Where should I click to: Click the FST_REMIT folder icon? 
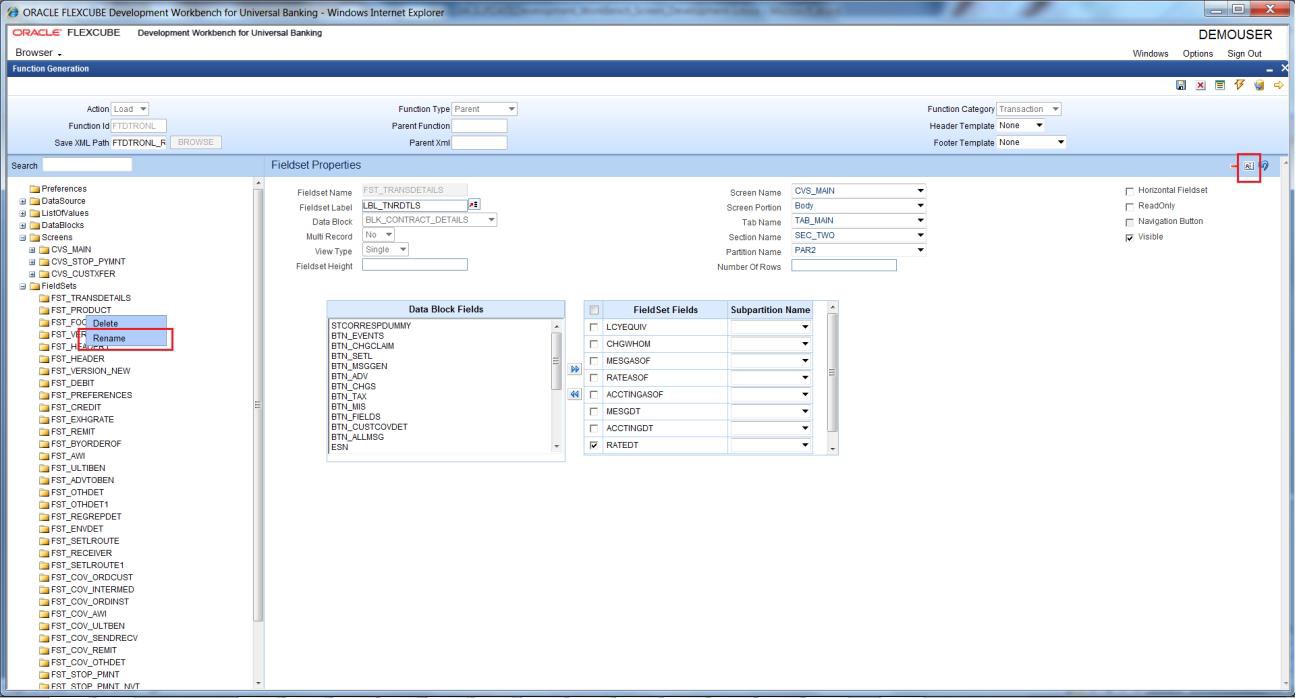44,431
